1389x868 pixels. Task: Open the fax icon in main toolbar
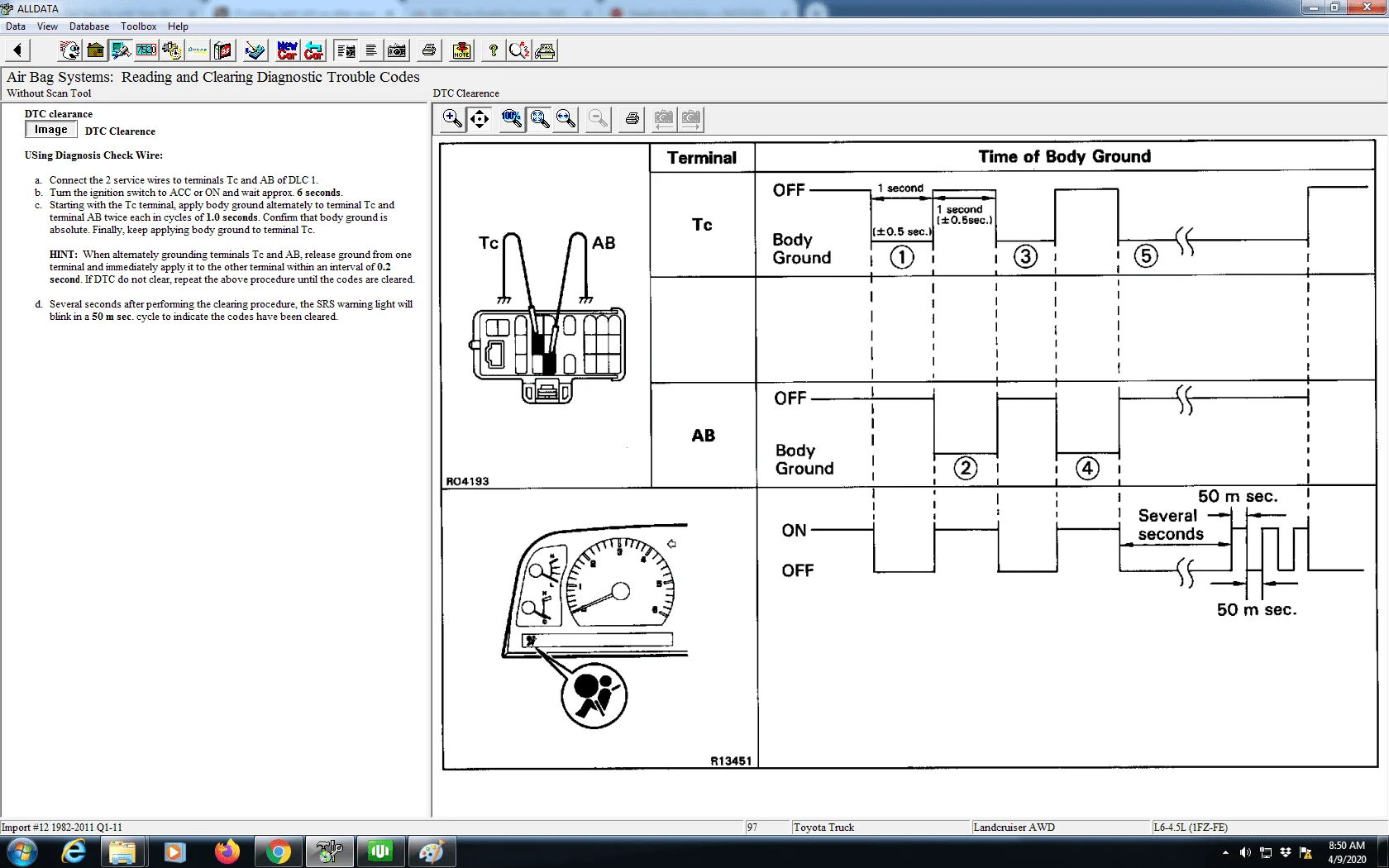pyautogui.click(x=545, y=50)
